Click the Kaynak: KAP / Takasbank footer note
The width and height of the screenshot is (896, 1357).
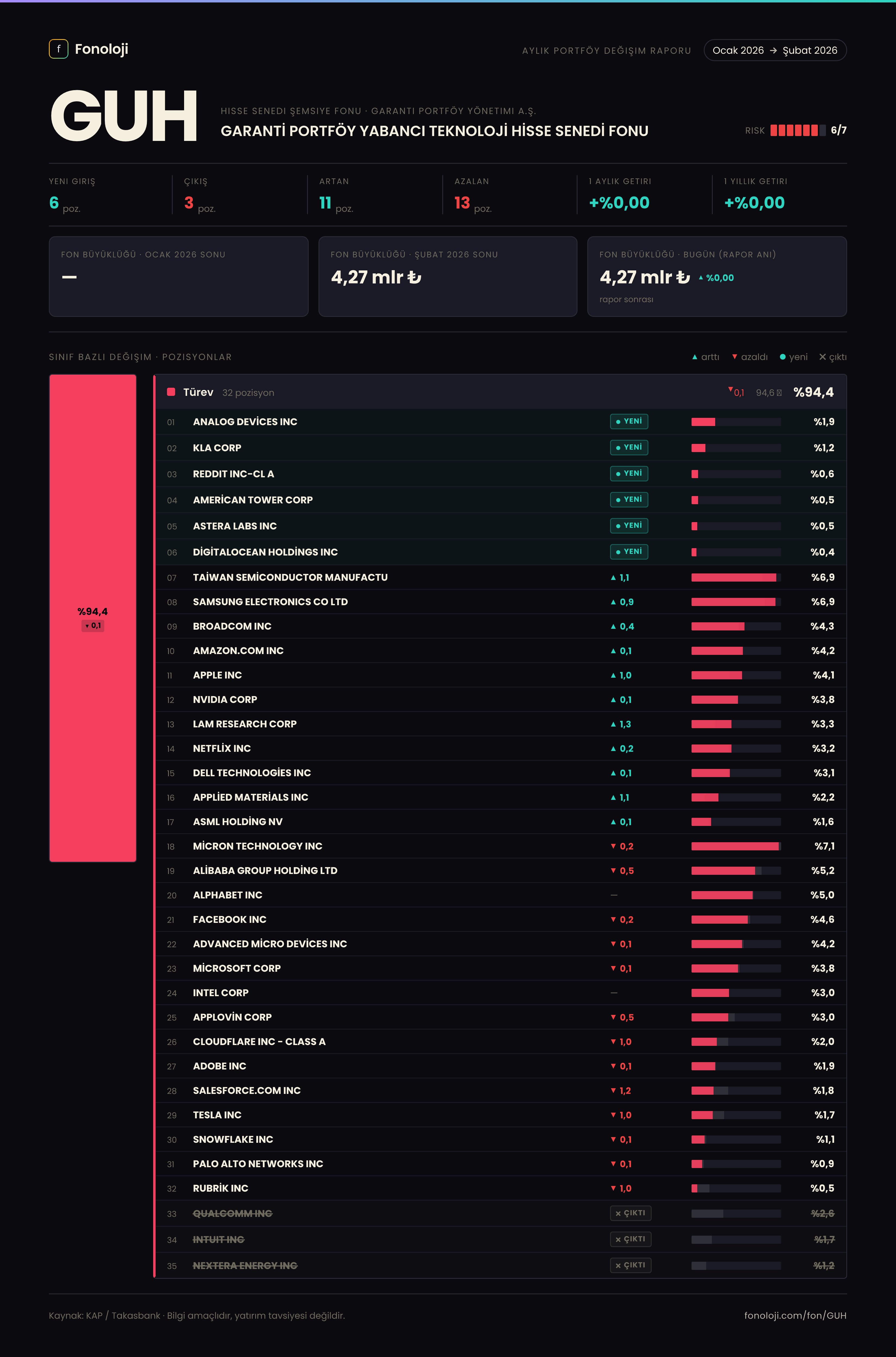click(197, 1315)
